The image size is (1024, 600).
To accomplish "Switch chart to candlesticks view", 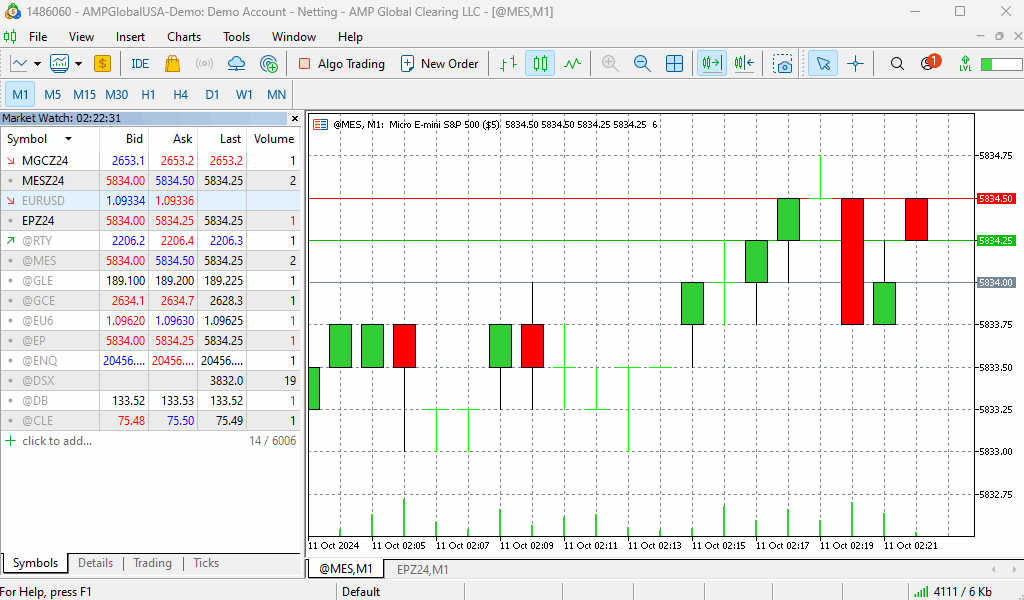I will [x=540, y=64].
